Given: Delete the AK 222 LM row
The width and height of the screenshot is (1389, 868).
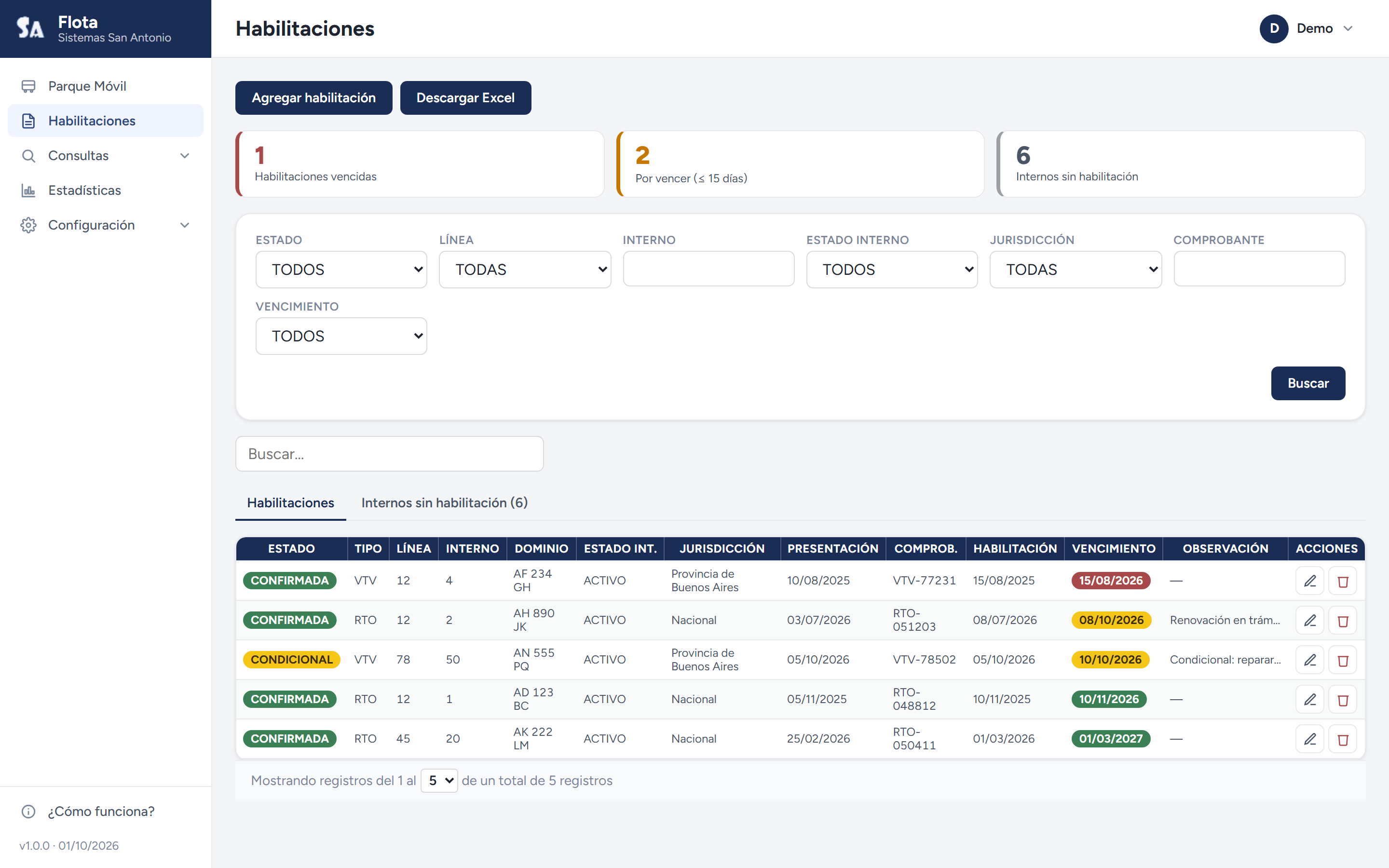Looking at the screenshot, I should tap(1343, 739).
